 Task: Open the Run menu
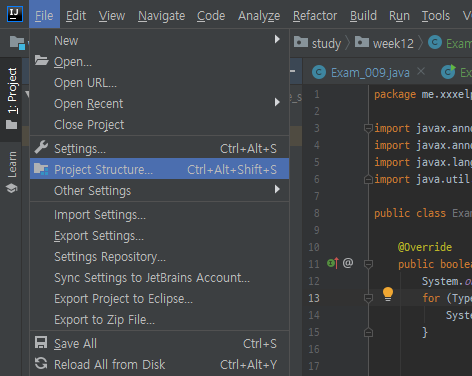tap(399, 15)
